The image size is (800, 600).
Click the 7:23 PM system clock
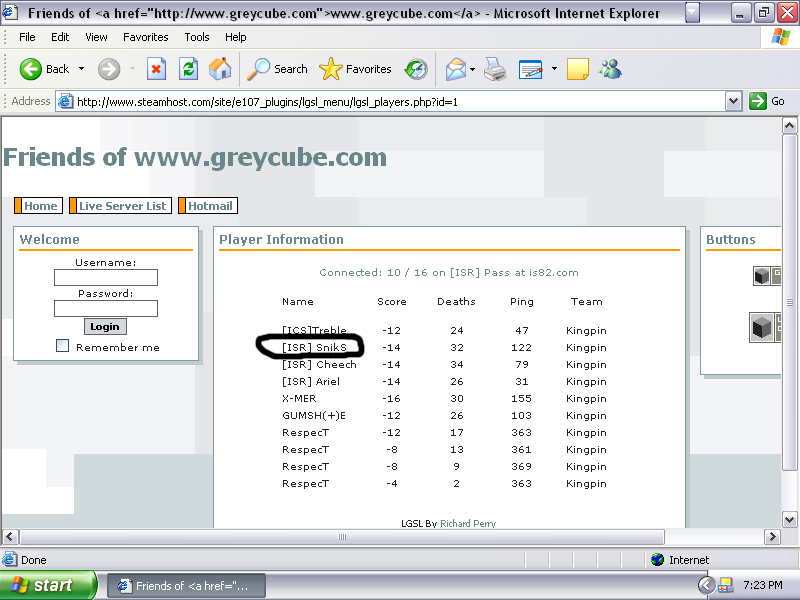763,585
